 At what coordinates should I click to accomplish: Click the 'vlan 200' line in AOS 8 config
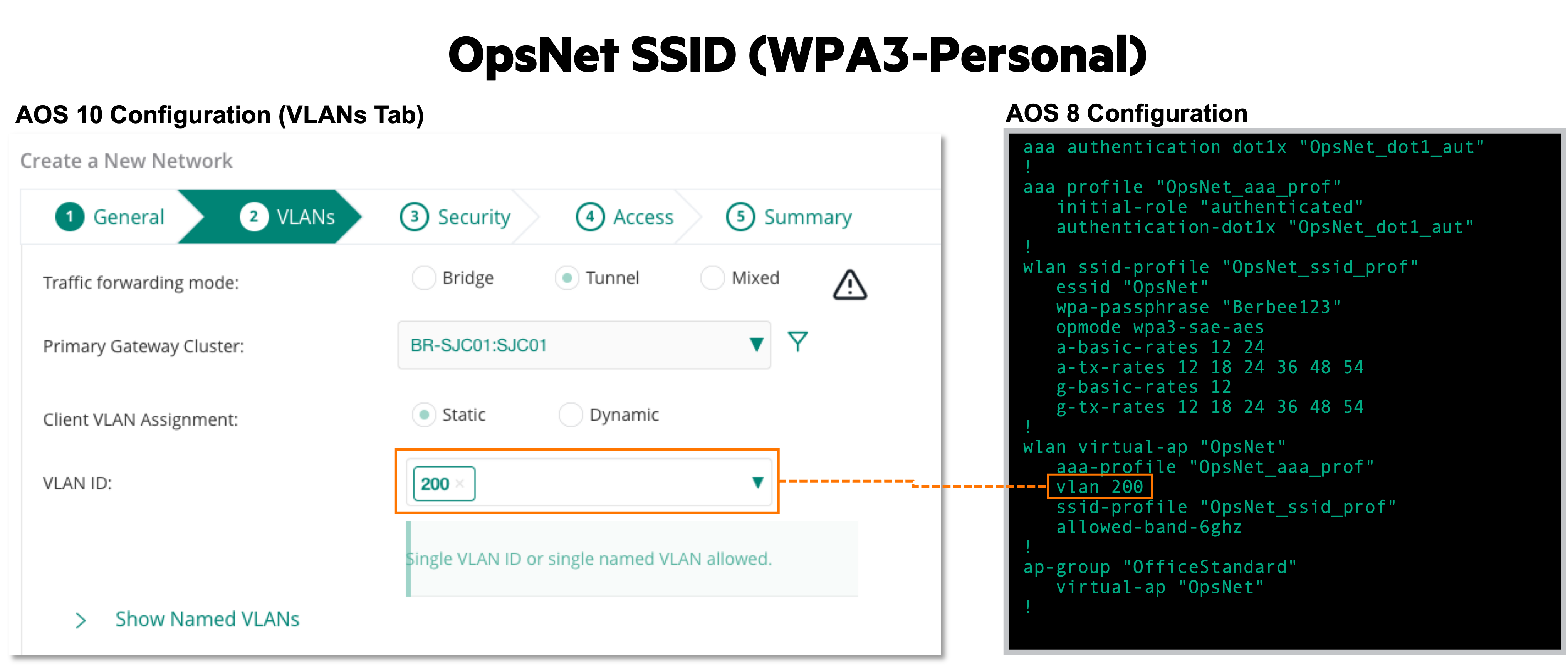[x=1099, y=487]
